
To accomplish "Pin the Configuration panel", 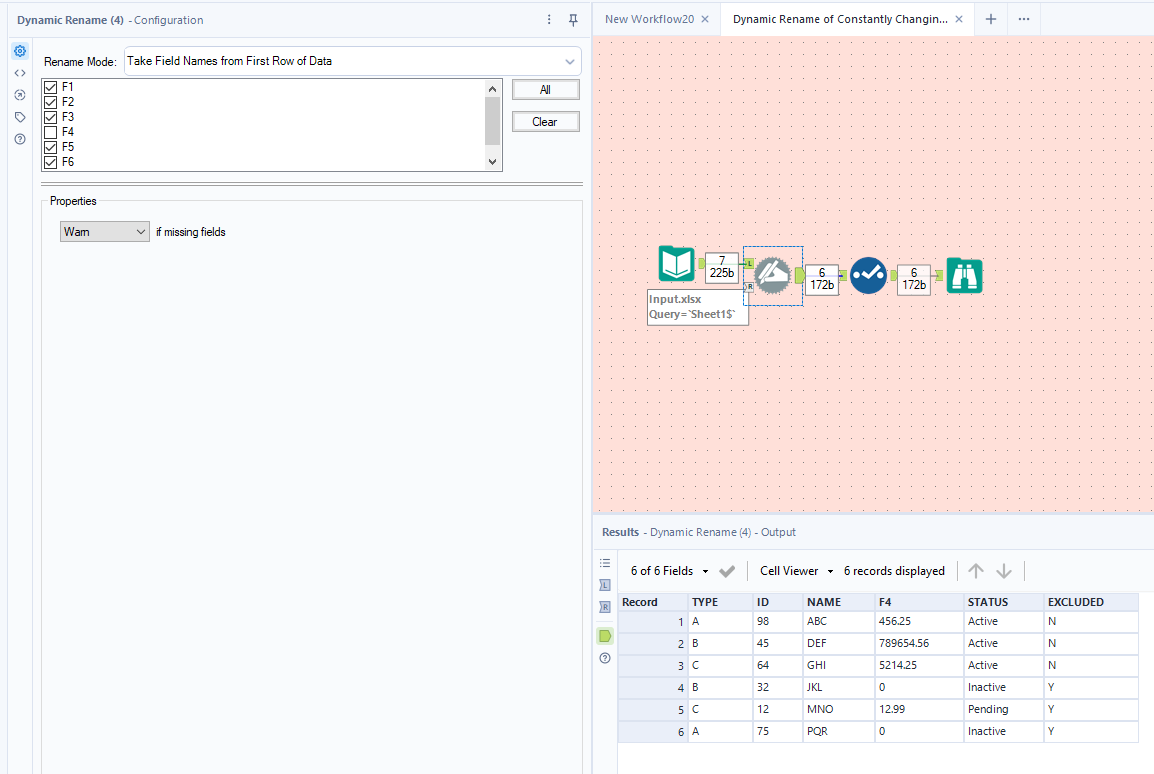I will (x=573, y=20).
